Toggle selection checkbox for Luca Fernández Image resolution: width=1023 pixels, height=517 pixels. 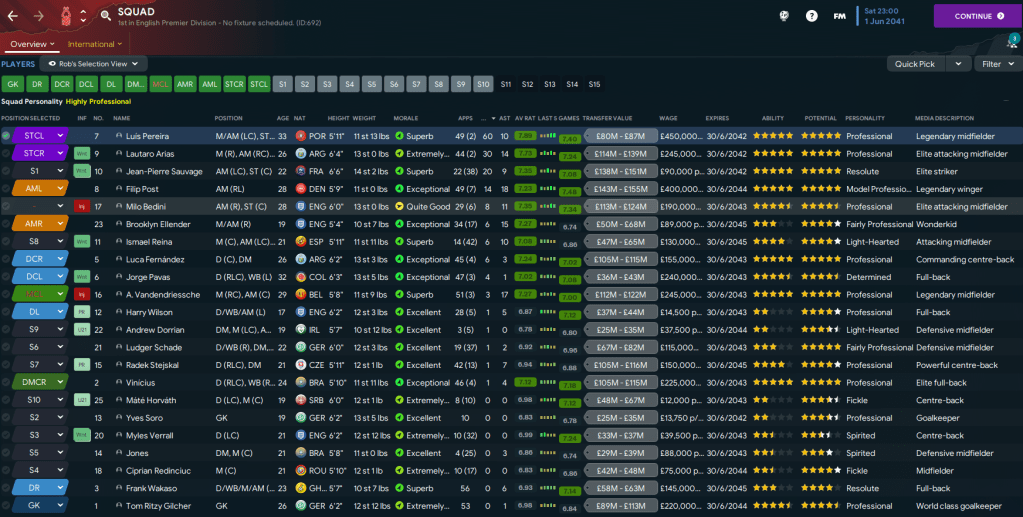pyautogui.click(x=6, y=260)
